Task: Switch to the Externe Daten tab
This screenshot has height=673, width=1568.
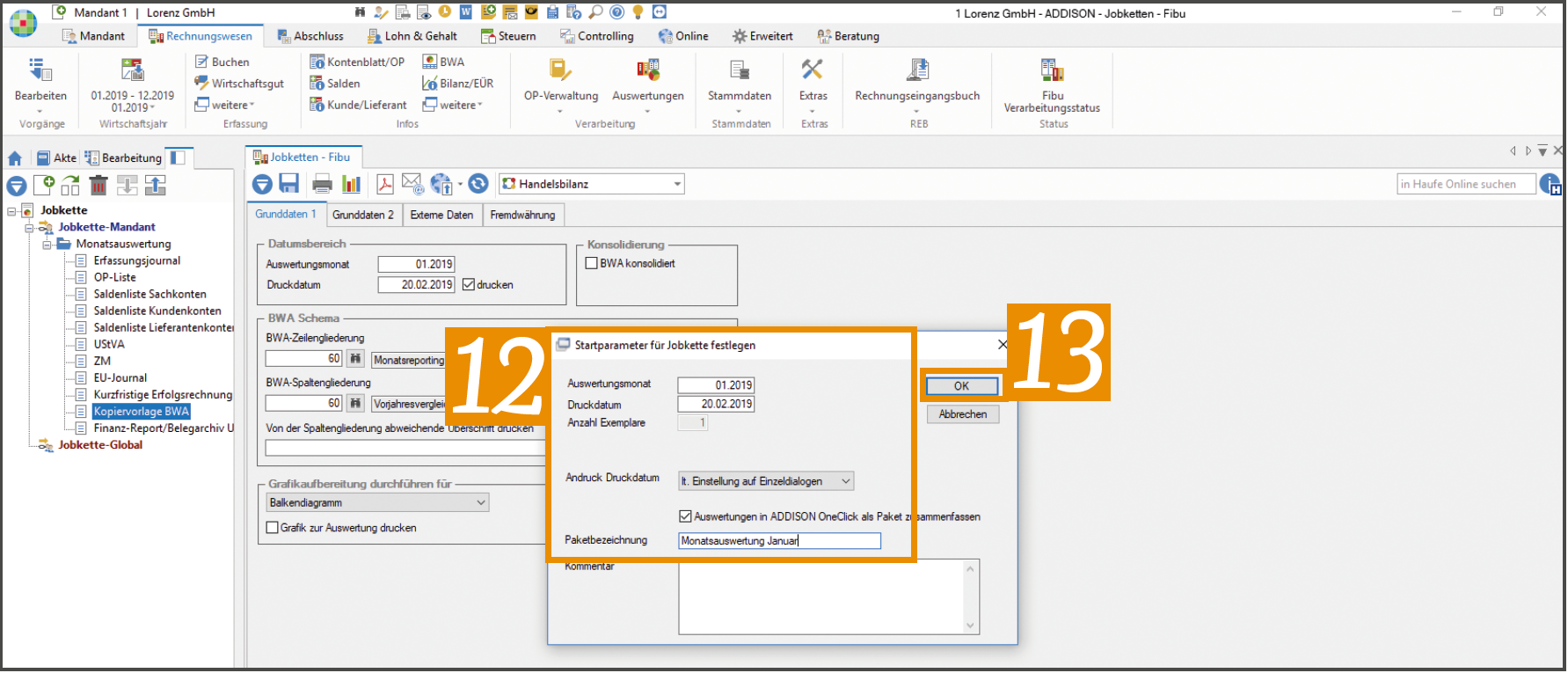Action: [x=441, y=215]
